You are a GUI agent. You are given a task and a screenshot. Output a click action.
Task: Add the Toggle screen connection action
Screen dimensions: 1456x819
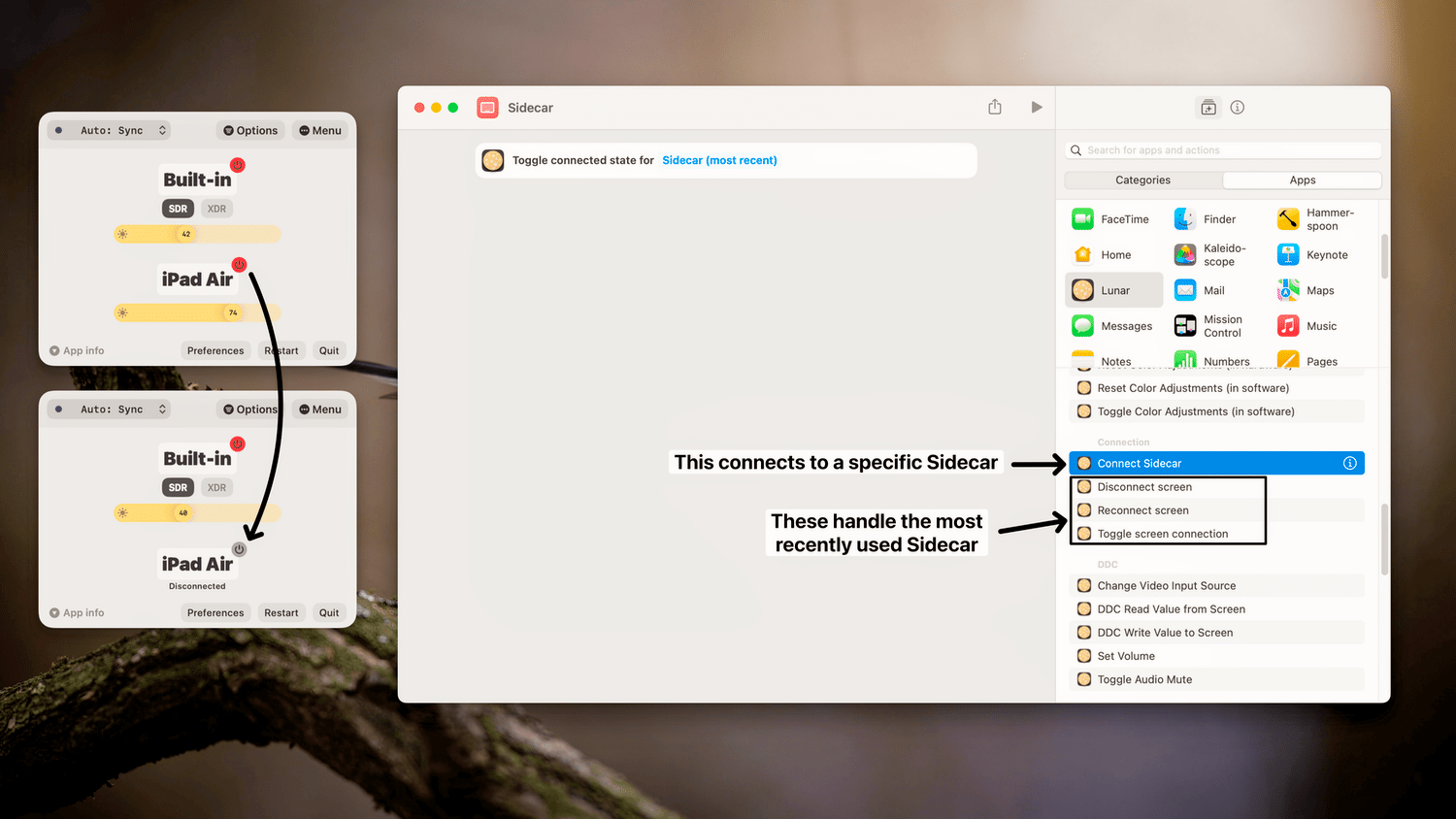pos(1217,534)
